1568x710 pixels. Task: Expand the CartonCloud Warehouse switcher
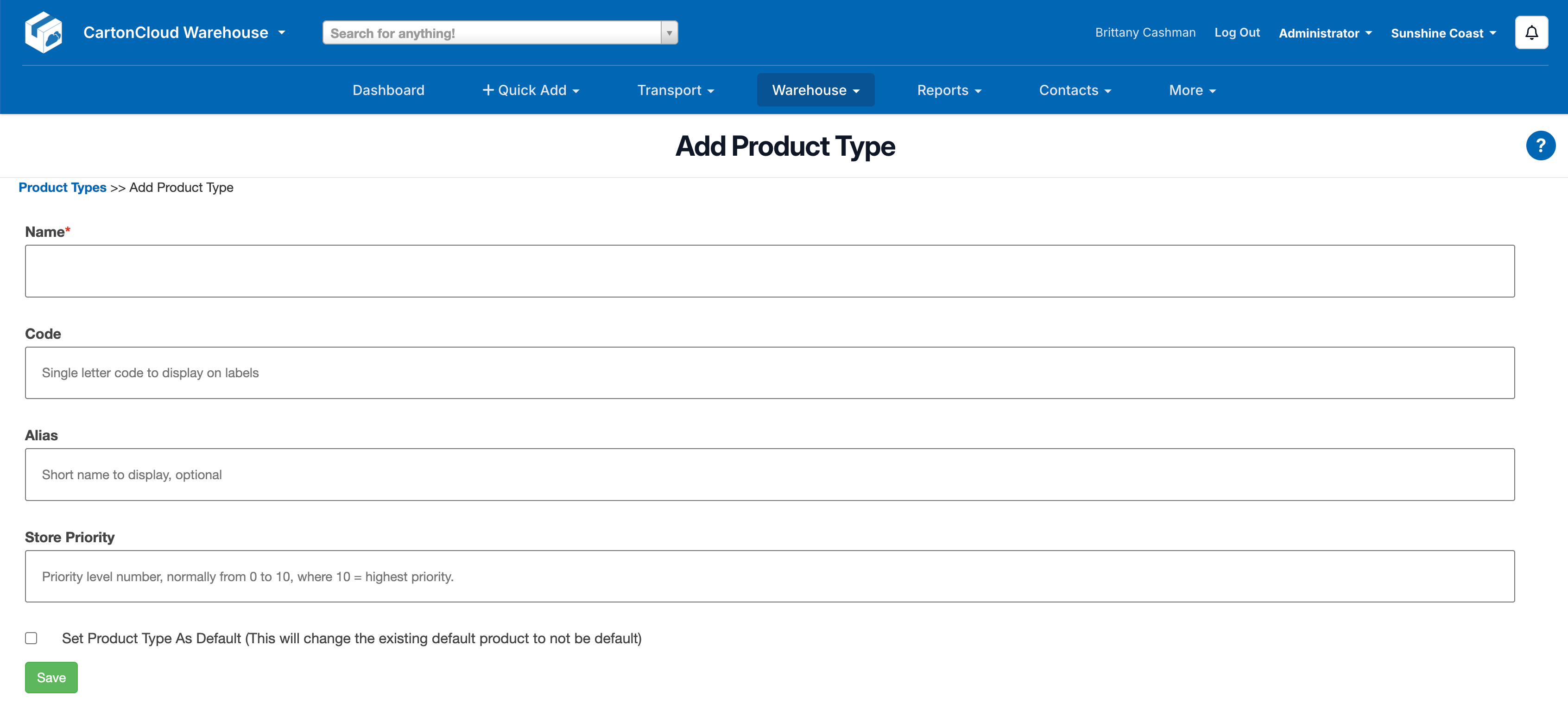(x=184, y=33)
